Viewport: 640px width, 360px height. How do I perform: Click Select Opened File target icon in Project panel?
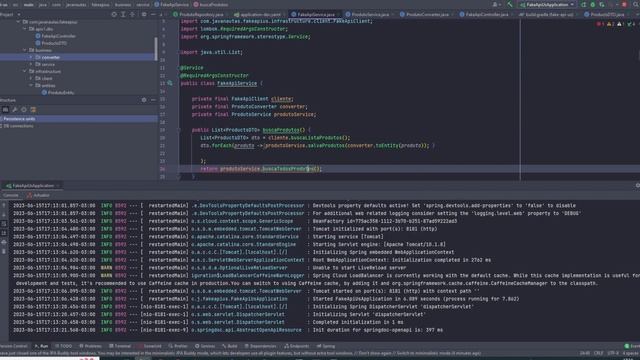(x=114, y=14)
